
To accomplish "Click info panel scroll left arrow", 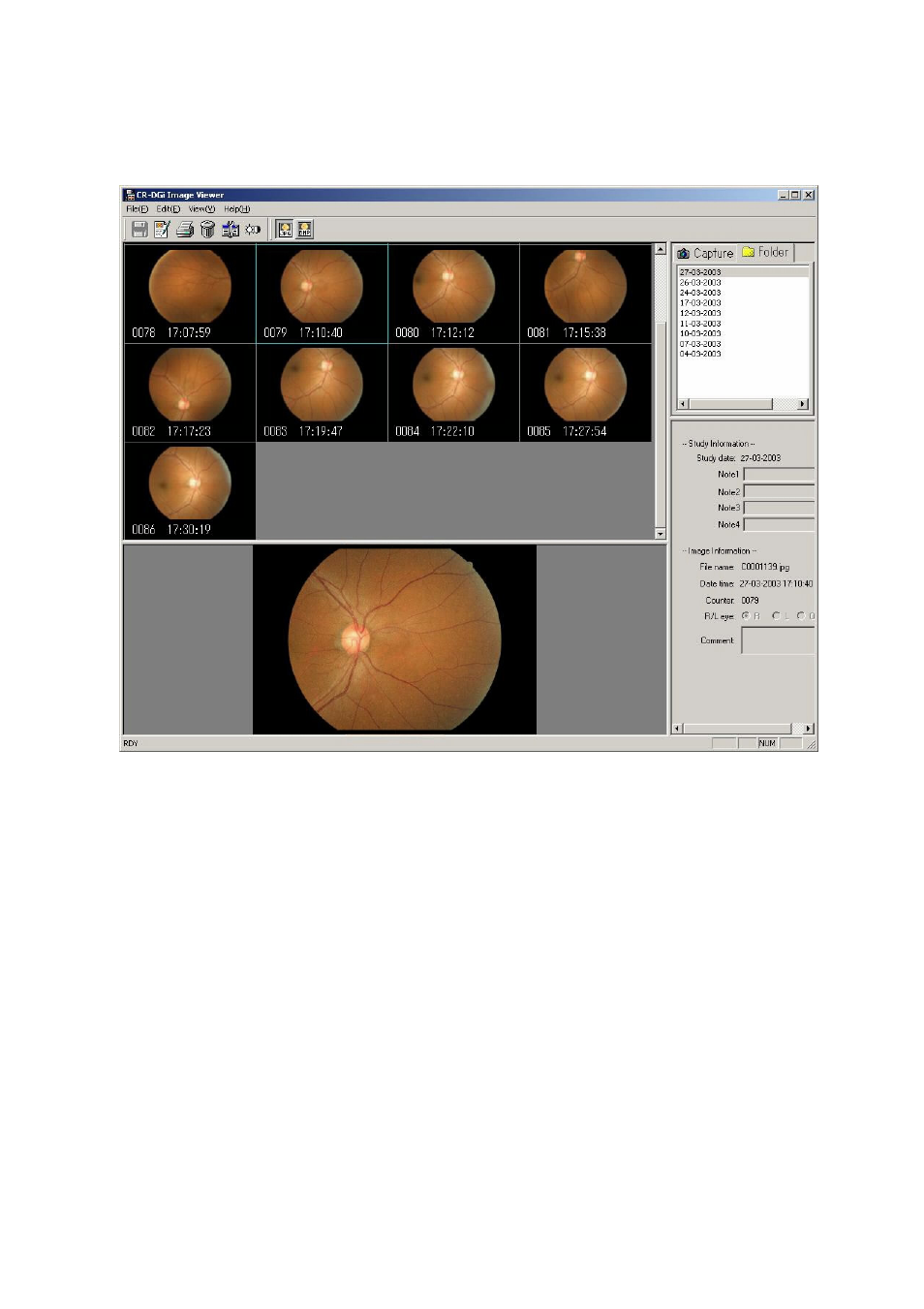I will click(677, 729).
